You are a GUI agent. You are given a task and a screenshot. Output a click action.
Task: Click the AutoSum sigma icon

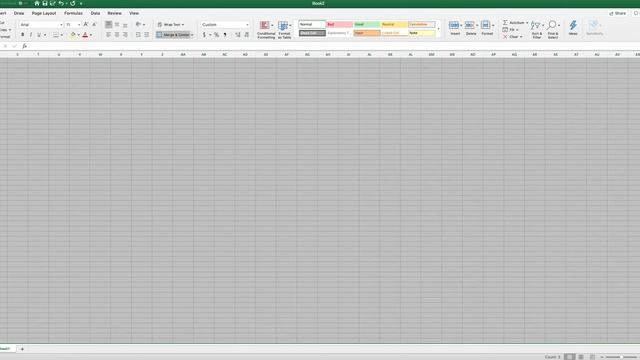505,22
